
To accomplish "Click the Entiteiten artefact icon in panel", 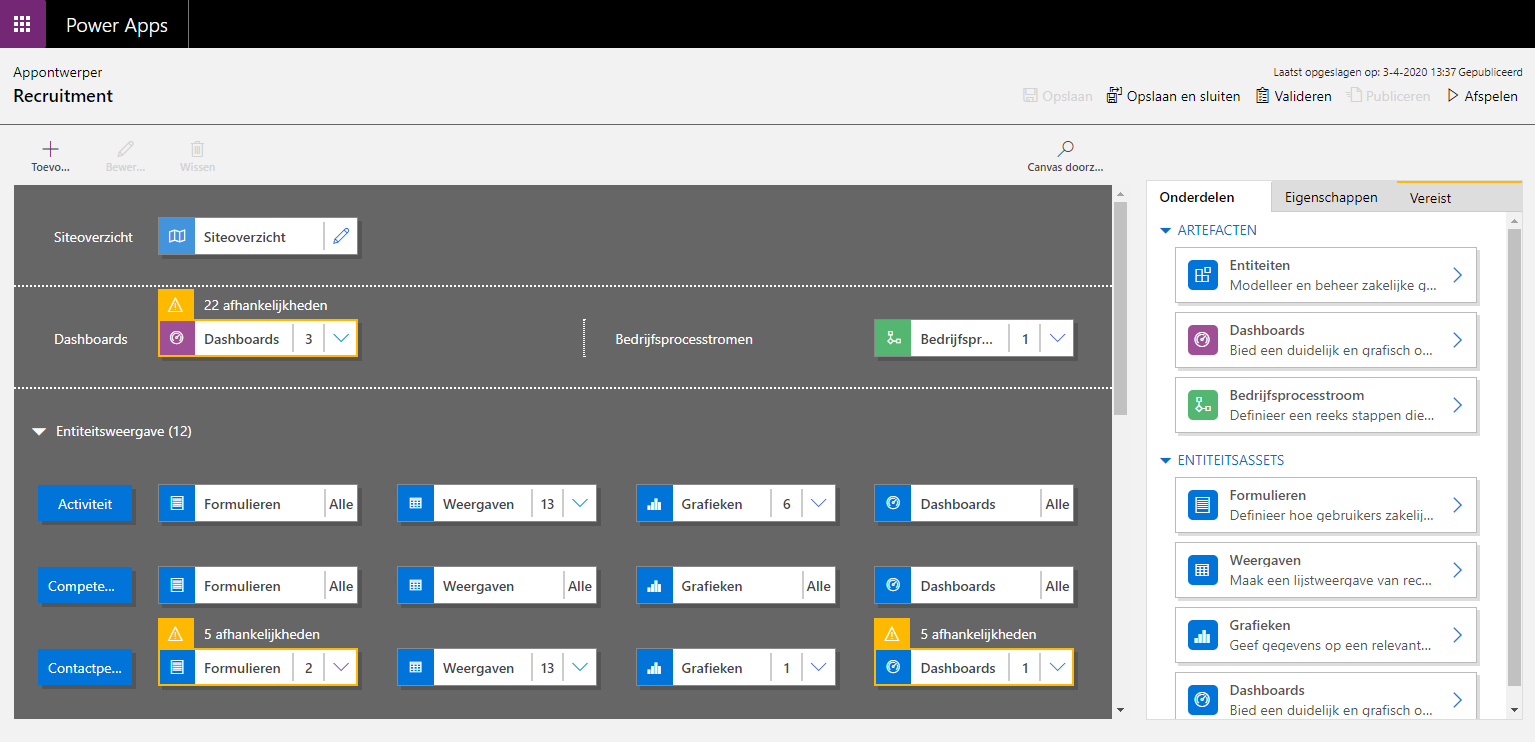I will pyautogui.click(x=1203, y=275).
